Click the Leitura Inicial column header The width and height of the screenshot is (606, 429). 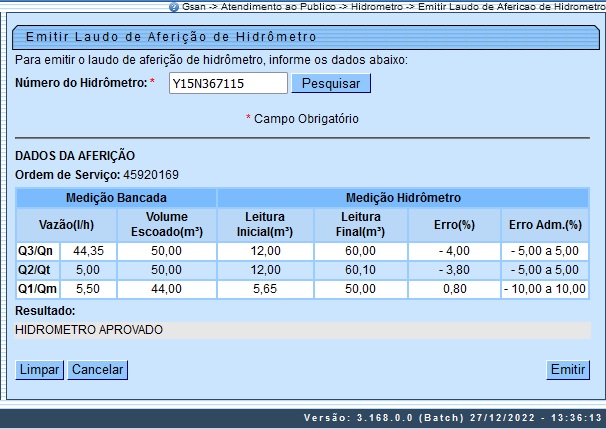point(264,224)
